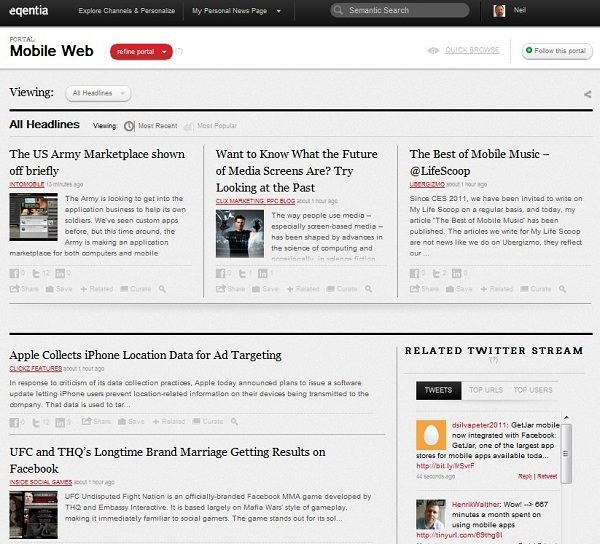
Task: Click Reply on dsilvapeter2011's tweet
Action: 525,477
